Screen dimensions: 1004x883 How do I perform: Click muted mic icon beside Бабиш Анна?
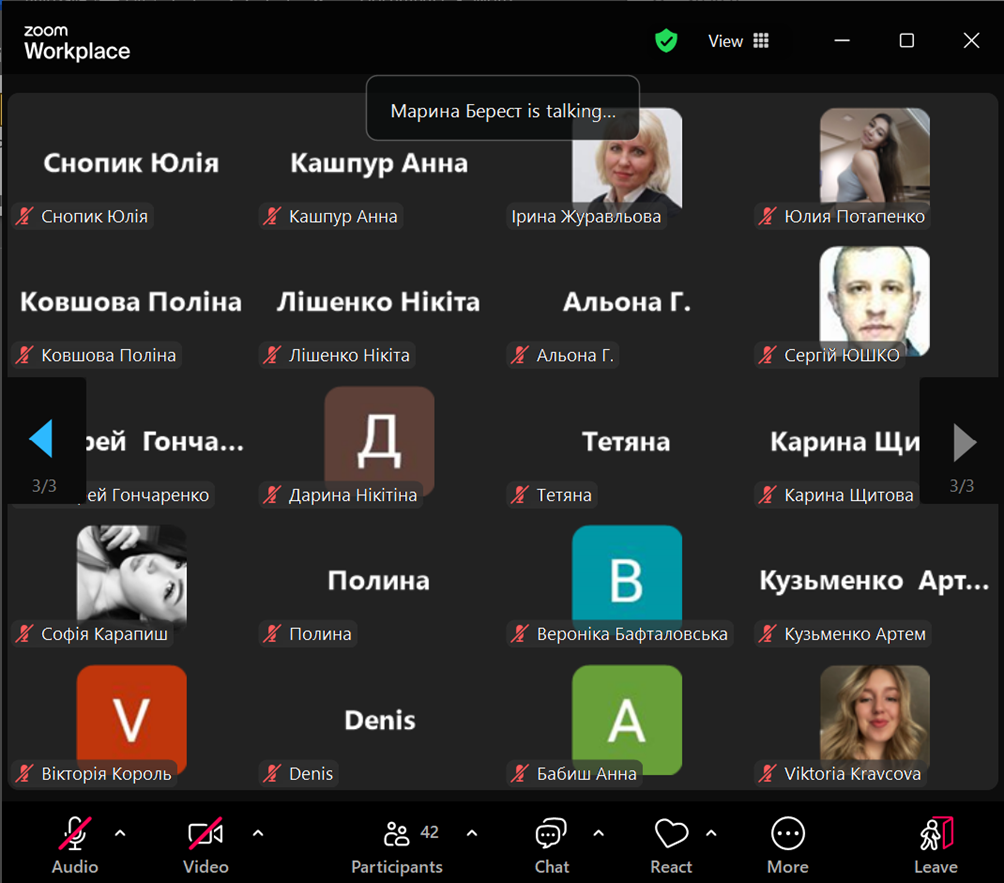tap(519, 774)
